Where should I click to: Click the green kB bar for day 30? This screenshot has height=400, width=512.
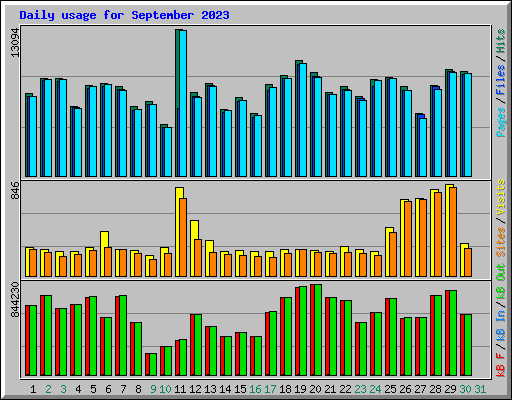point(468,345)
